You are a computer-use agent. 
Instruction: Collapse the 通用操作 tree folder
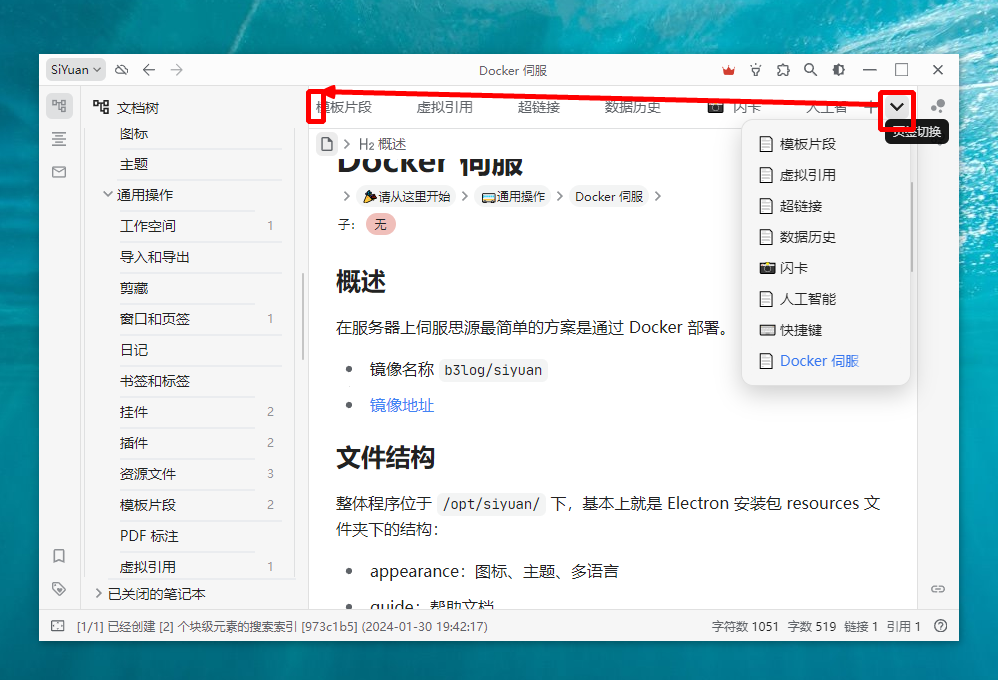pyautogui.click(x=108, y=195)
